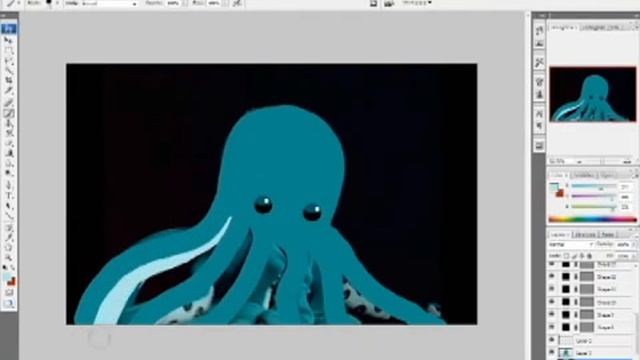The image size is (640, 360).
Task: Toggle lock all in Layers panel
Action: (x=589, y=256)
